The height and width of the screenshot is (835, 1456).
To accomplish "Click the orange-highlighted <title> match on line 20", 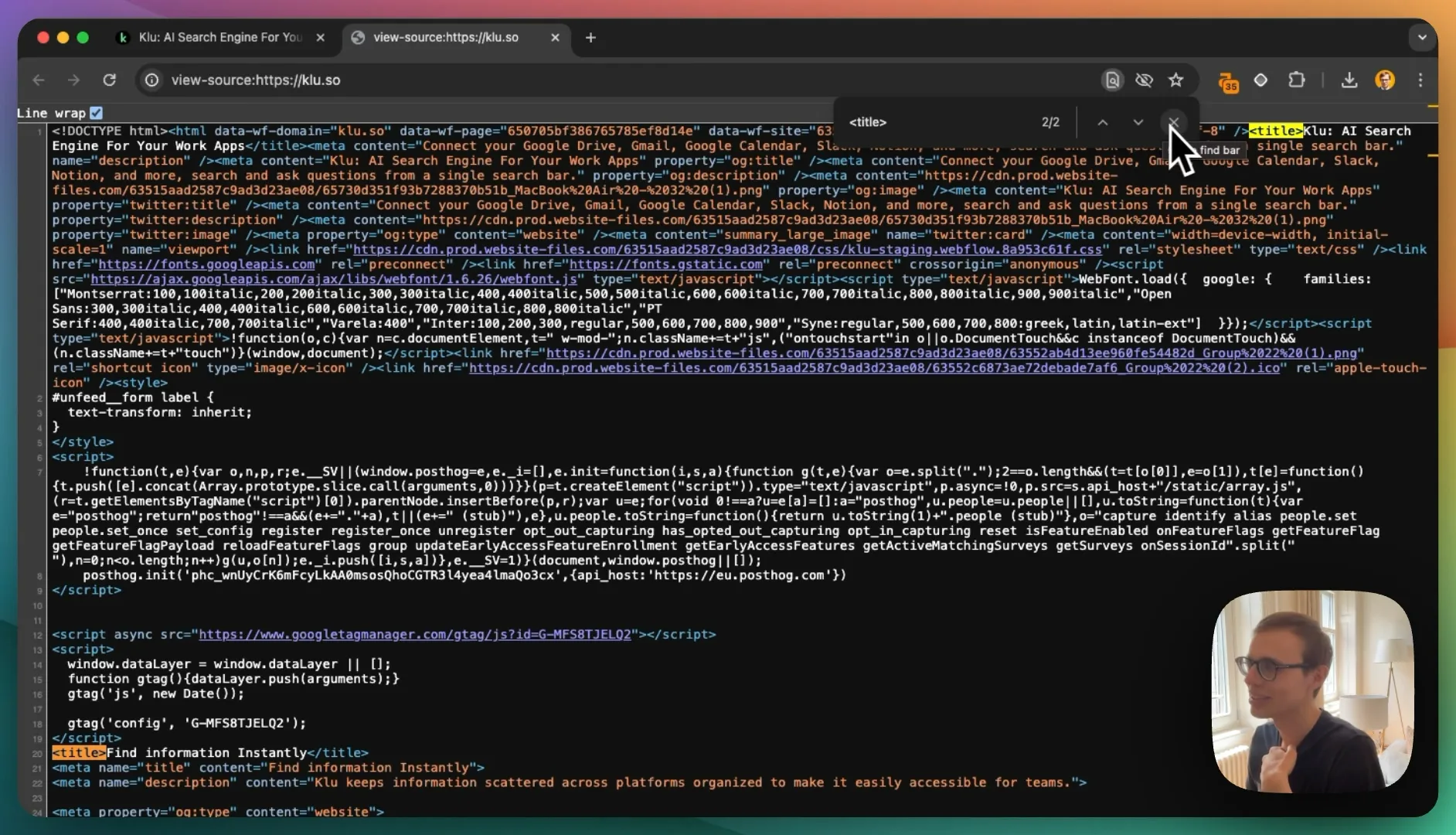I will tap(79, 753).
